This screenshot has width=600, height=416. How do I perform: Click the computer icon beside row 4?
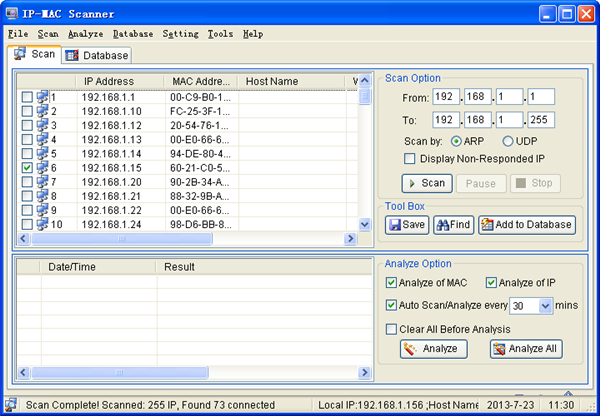pos(42,139)
